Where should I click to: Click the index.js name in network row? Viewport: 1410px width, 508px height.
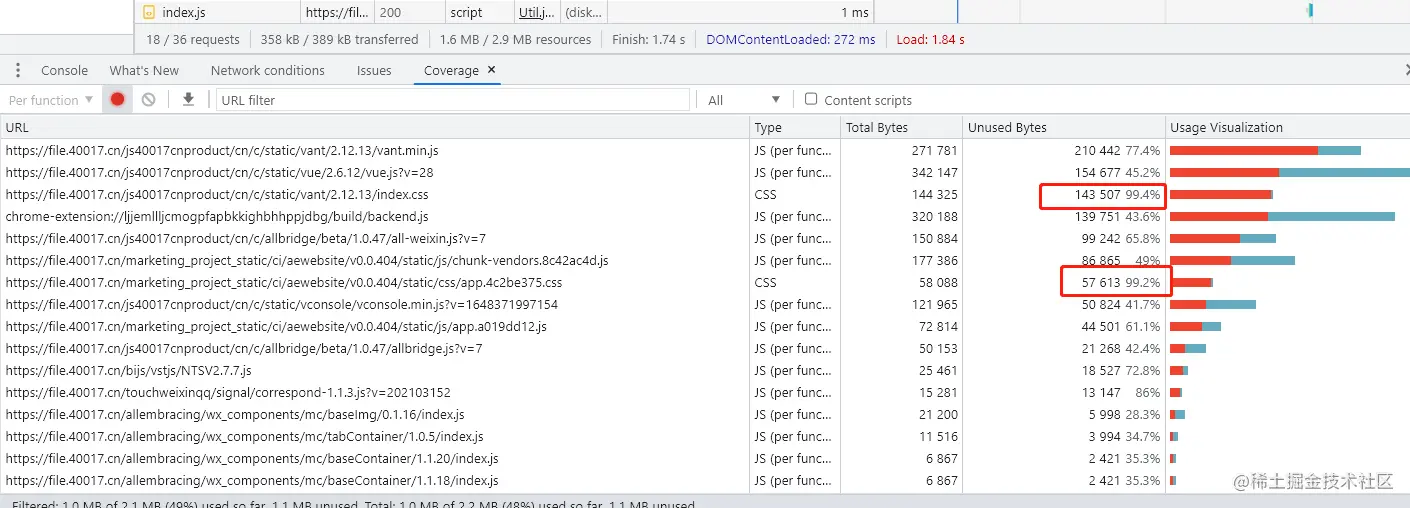pyautogui.click(x=184, y=12)
